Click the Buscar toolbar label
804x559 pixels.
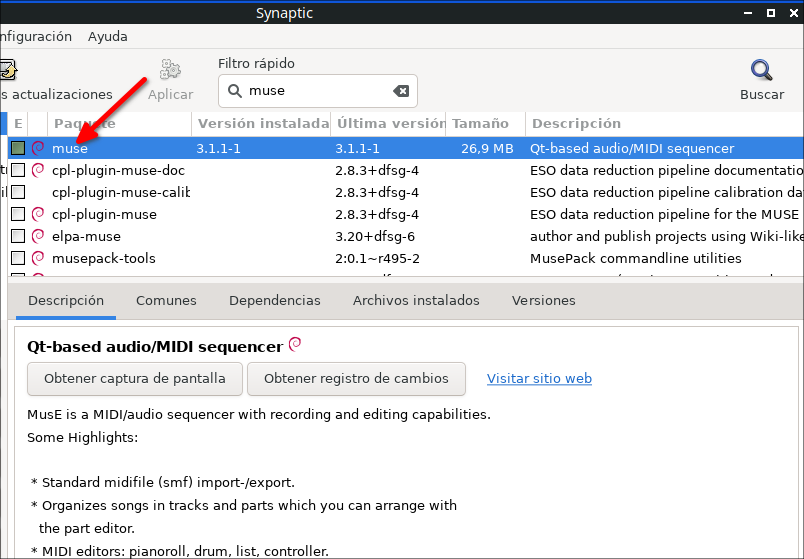click(x=762, y=95)
